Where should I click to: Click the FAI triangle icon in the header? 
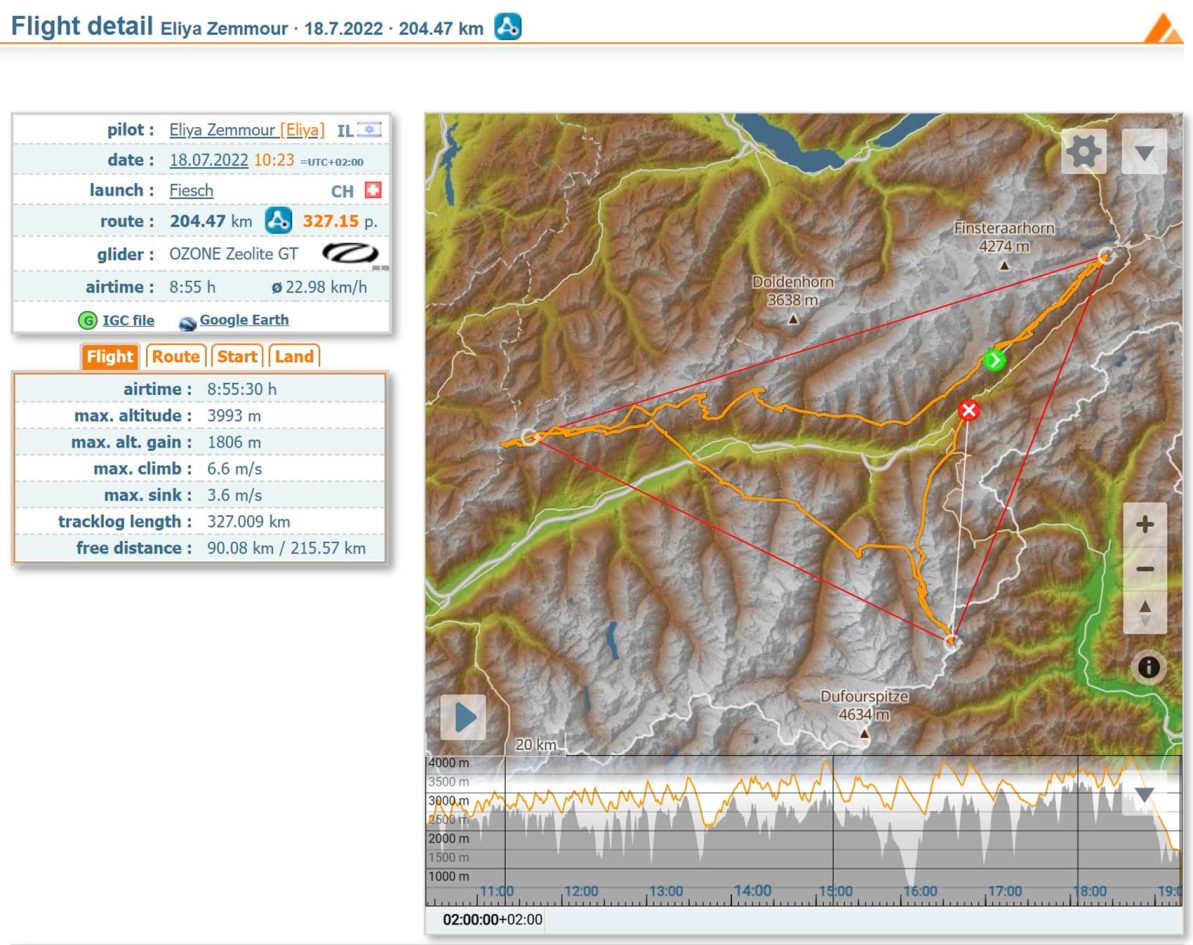click(x=507, y=27)
